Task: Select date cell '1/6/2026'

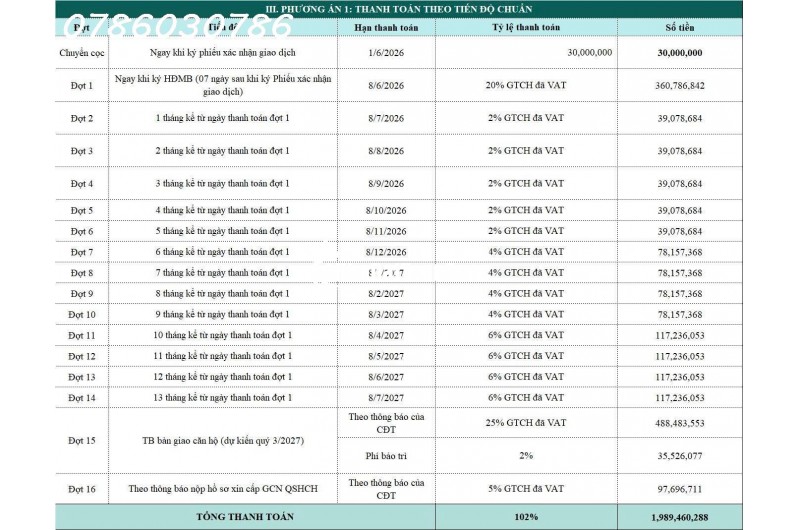Action: [x=386, y=53]
